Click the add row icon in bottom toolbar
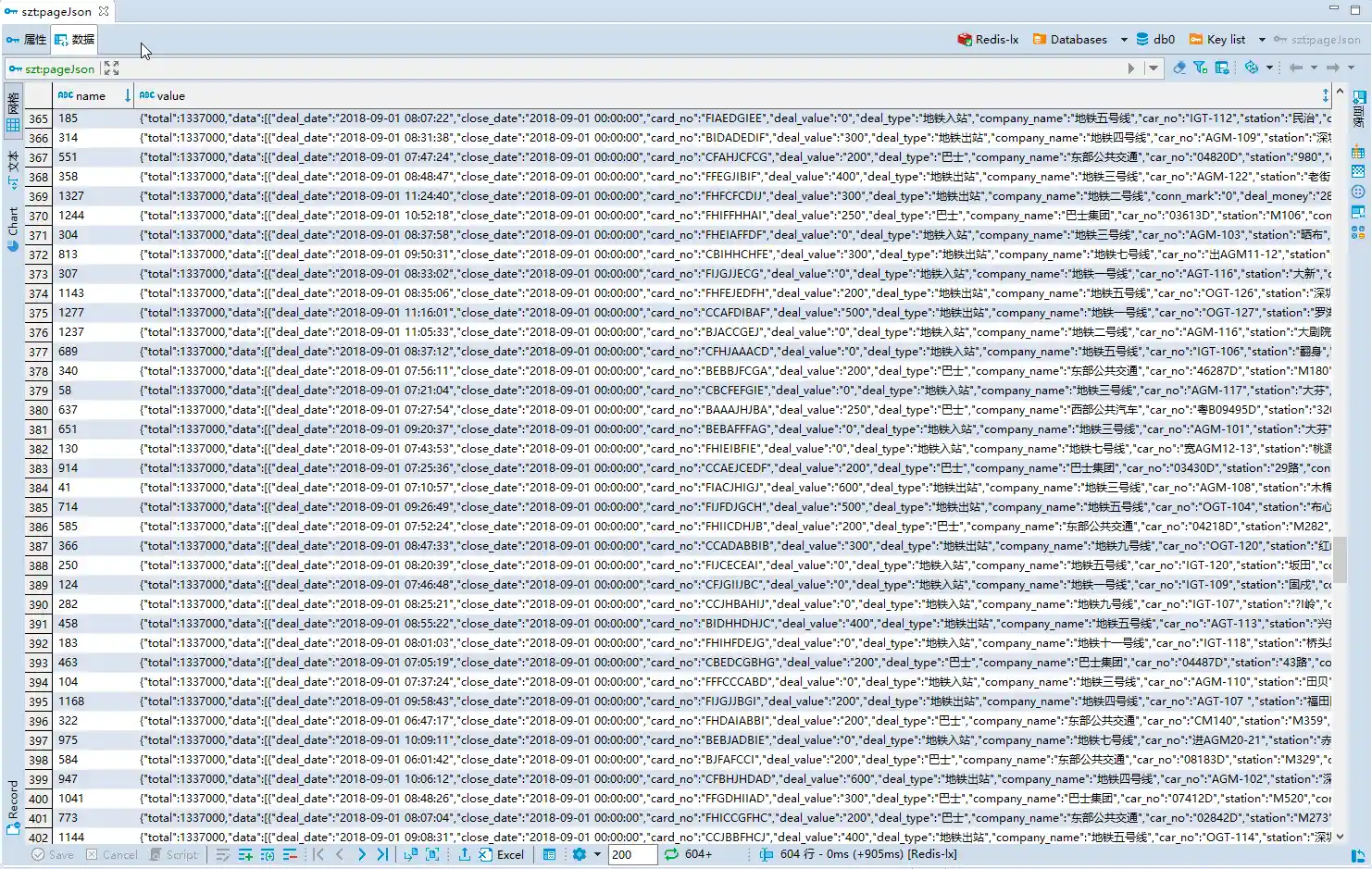The height and width of the screenshot is (869, 1372). point(245,855)
